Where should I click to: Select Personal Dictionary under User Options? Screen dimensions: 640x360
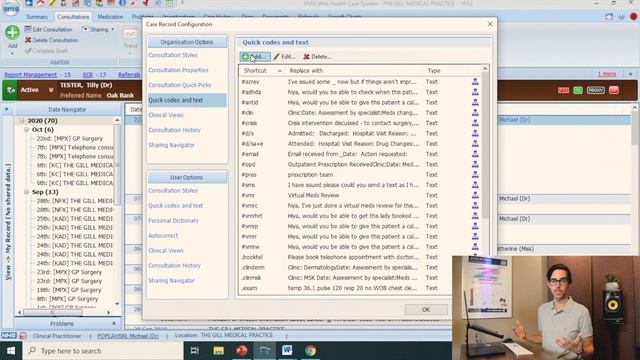pyautogui.click(x=173, y=220)
